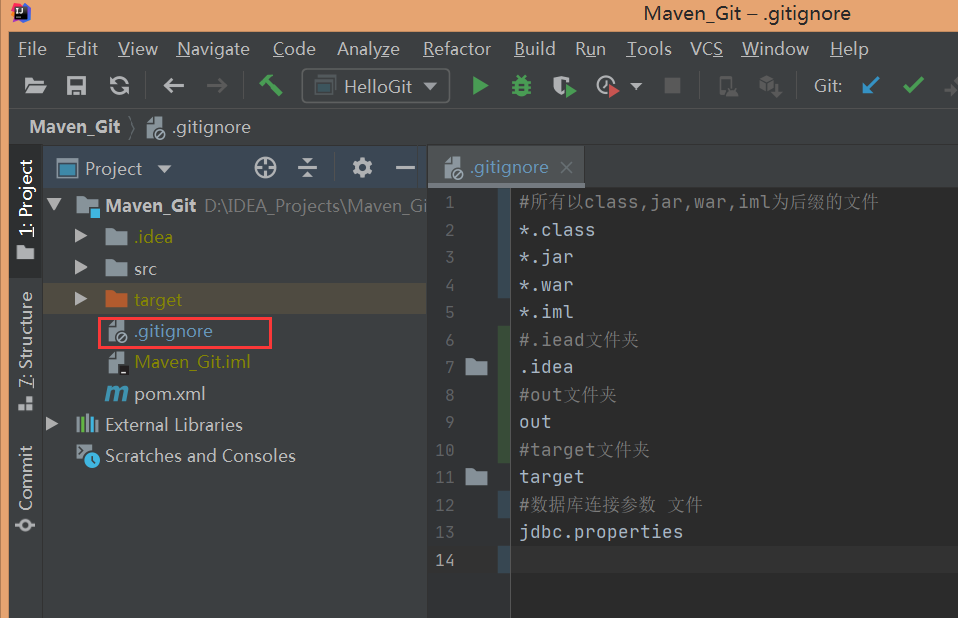
Task: Click .gitignore in the breadcrumb bar
Action: [199, 127]
